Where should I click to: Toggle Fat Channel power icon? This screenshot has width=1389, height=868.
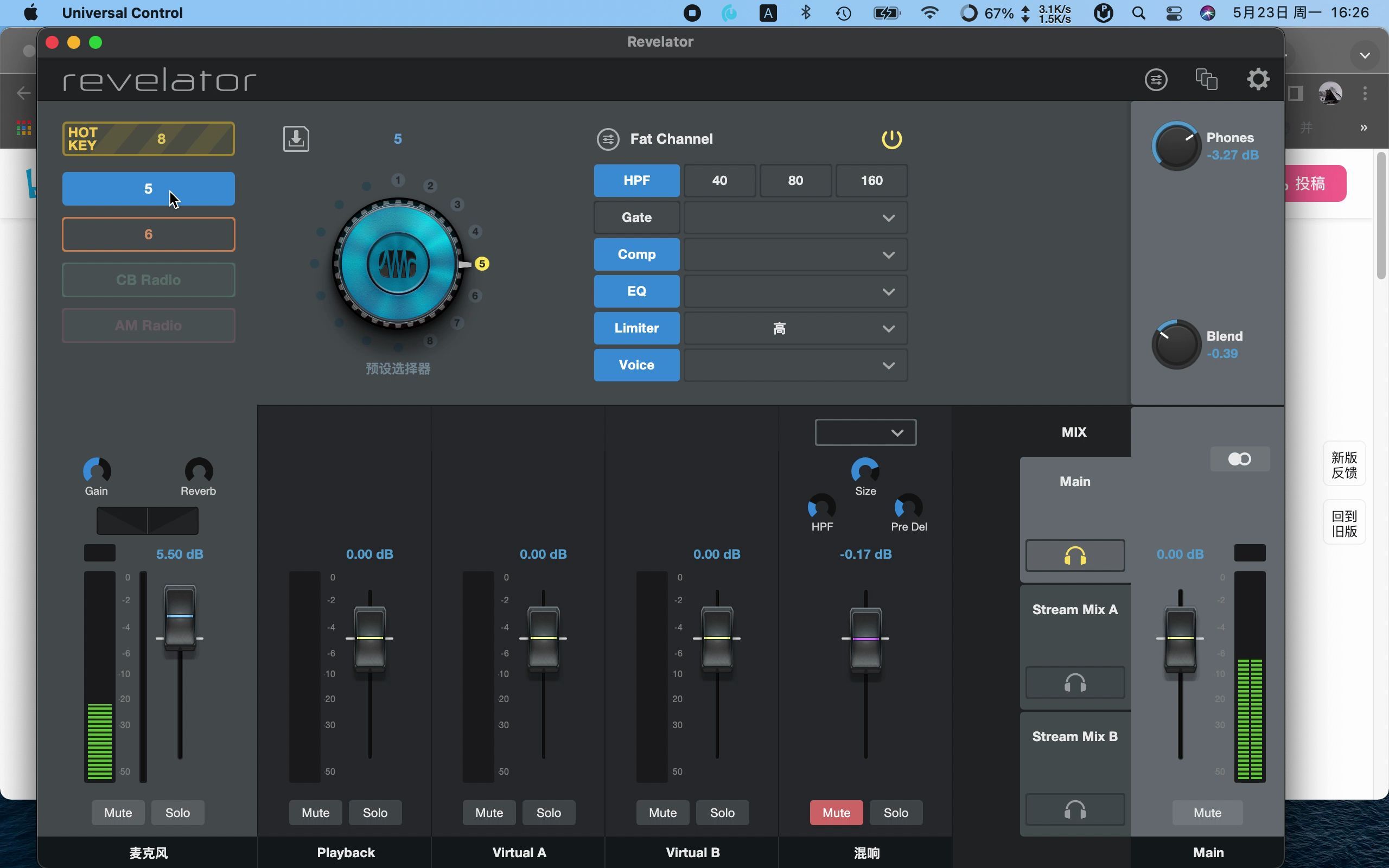pos(891,139)
